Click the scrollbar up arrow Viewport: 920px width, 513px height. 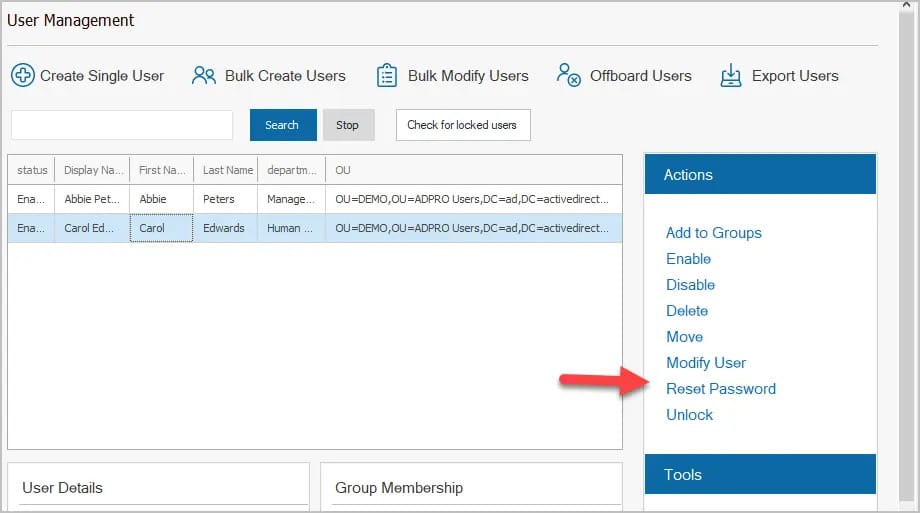click(907, 4)
